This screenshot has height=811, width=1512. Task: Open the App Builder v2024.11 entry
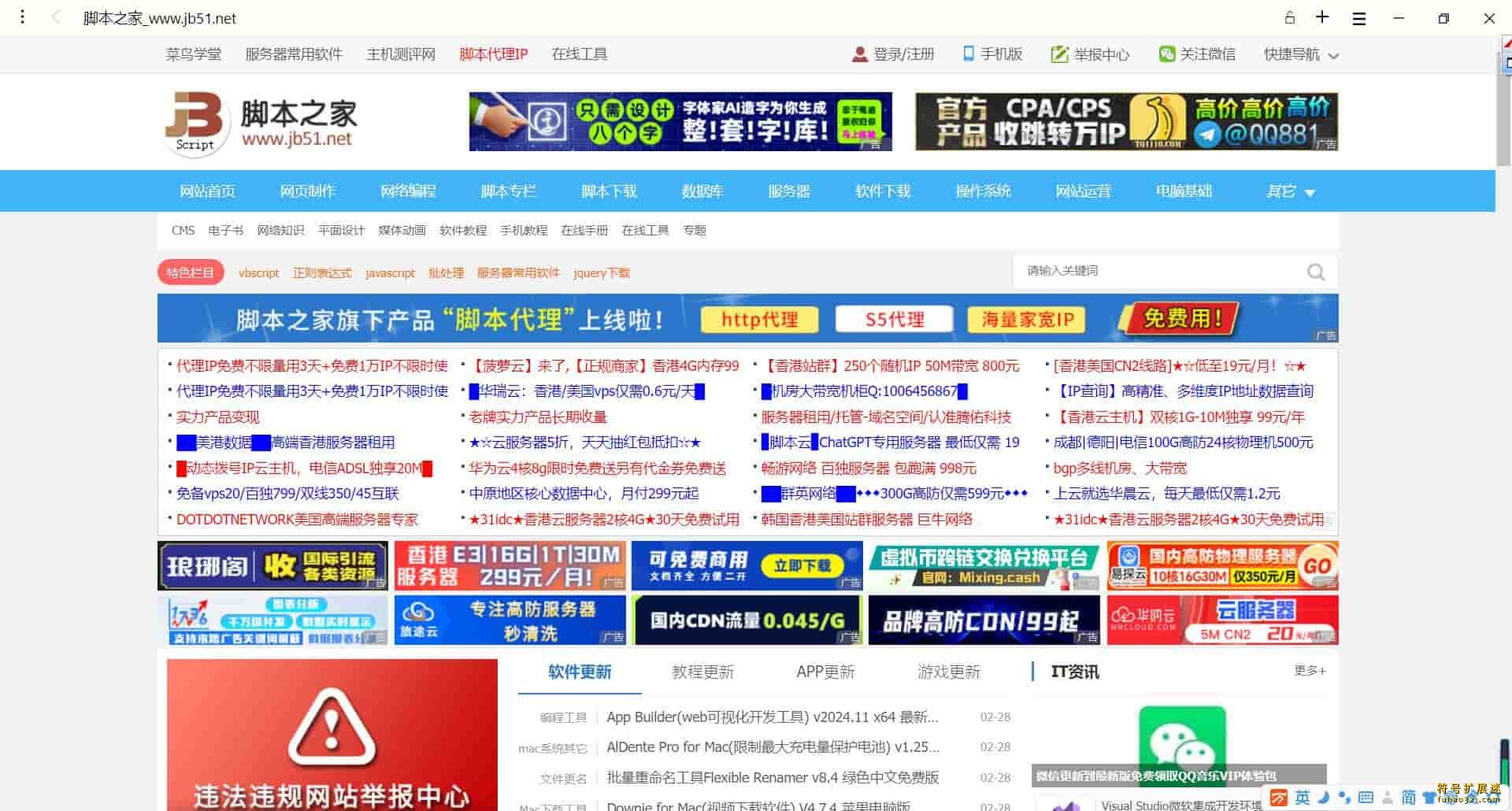pos(772,717)
